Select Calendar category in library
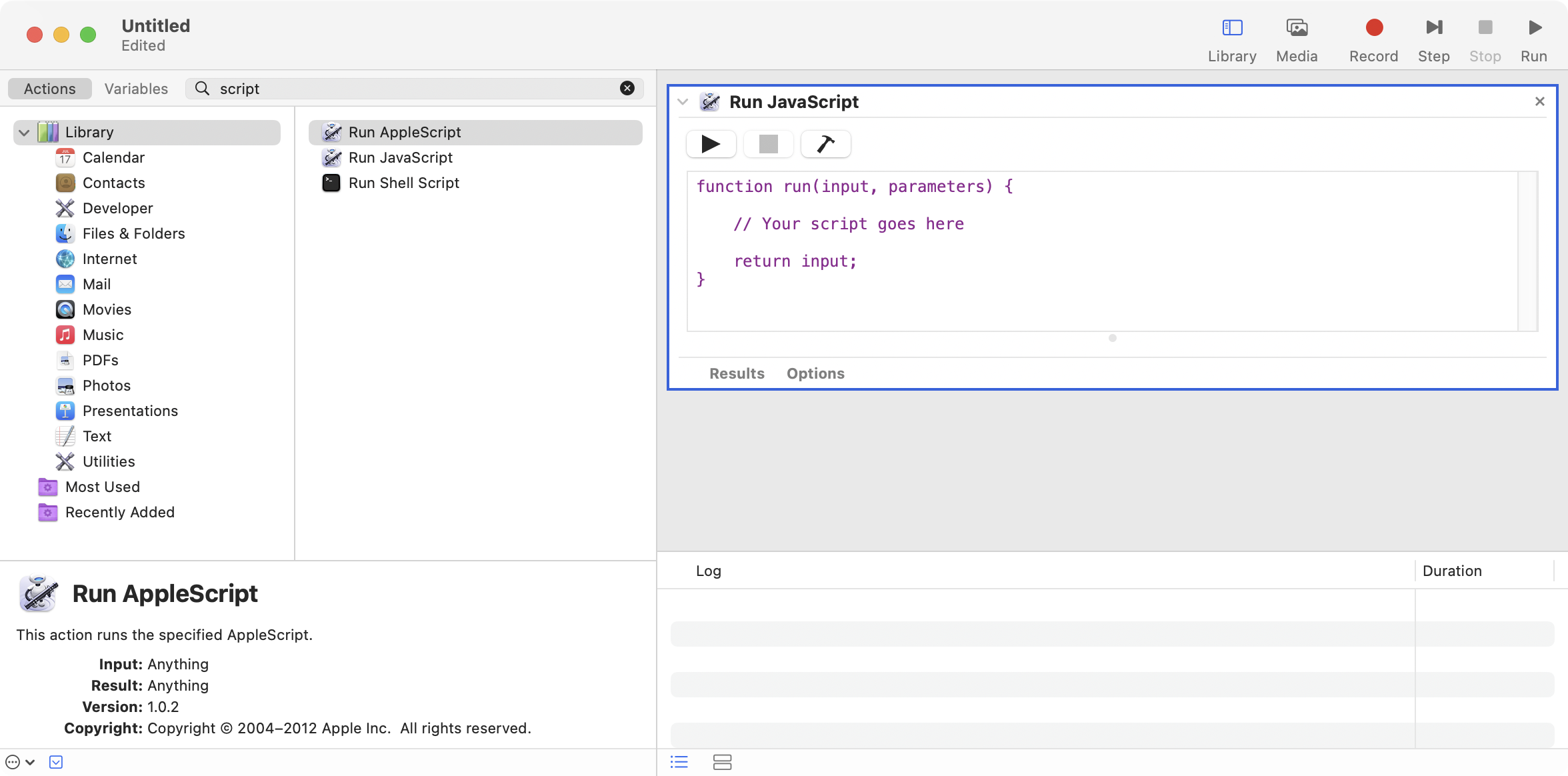1568x776 pixels. 113,157
